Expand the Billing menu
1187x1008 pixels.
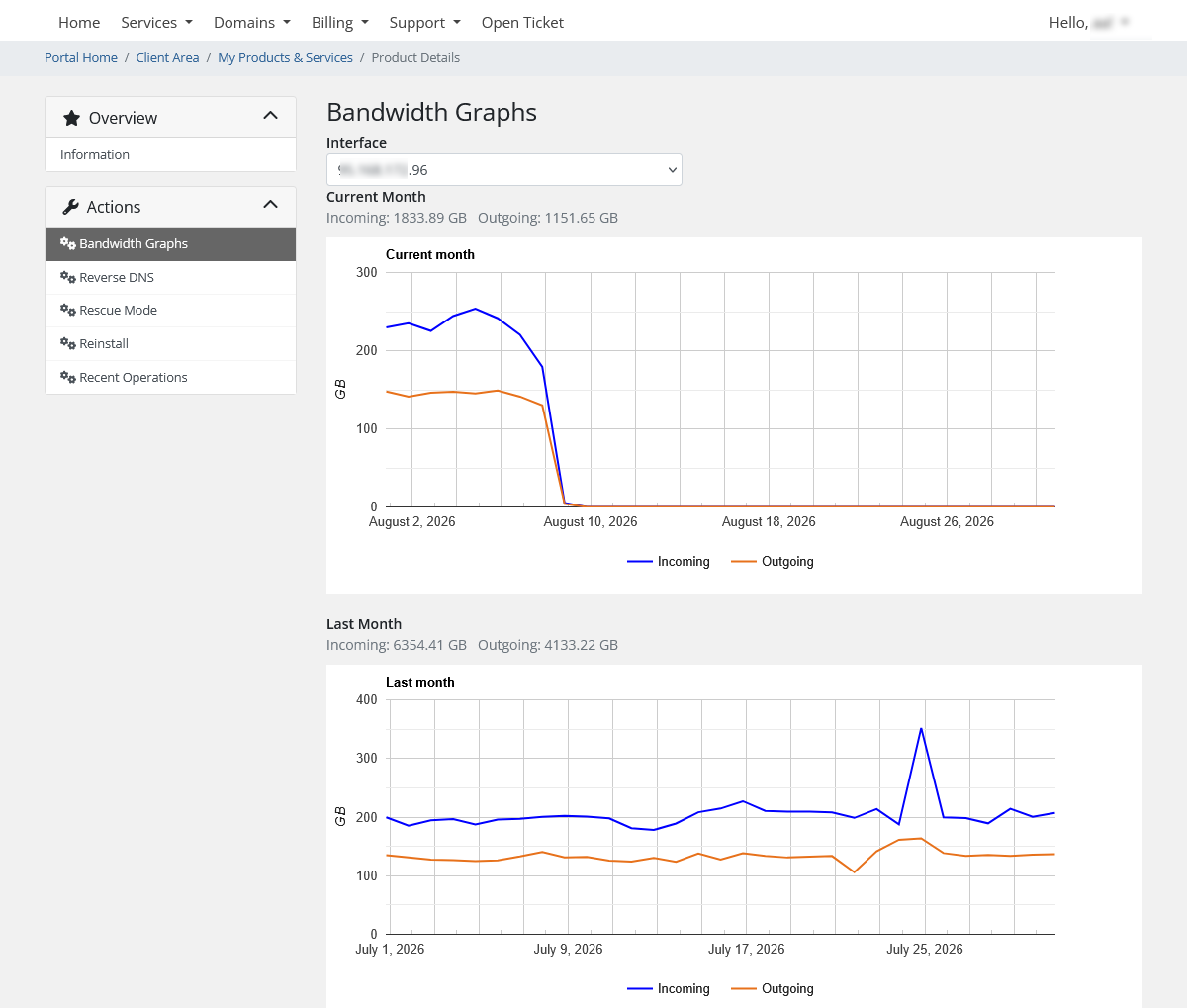(x=340, y=22)
